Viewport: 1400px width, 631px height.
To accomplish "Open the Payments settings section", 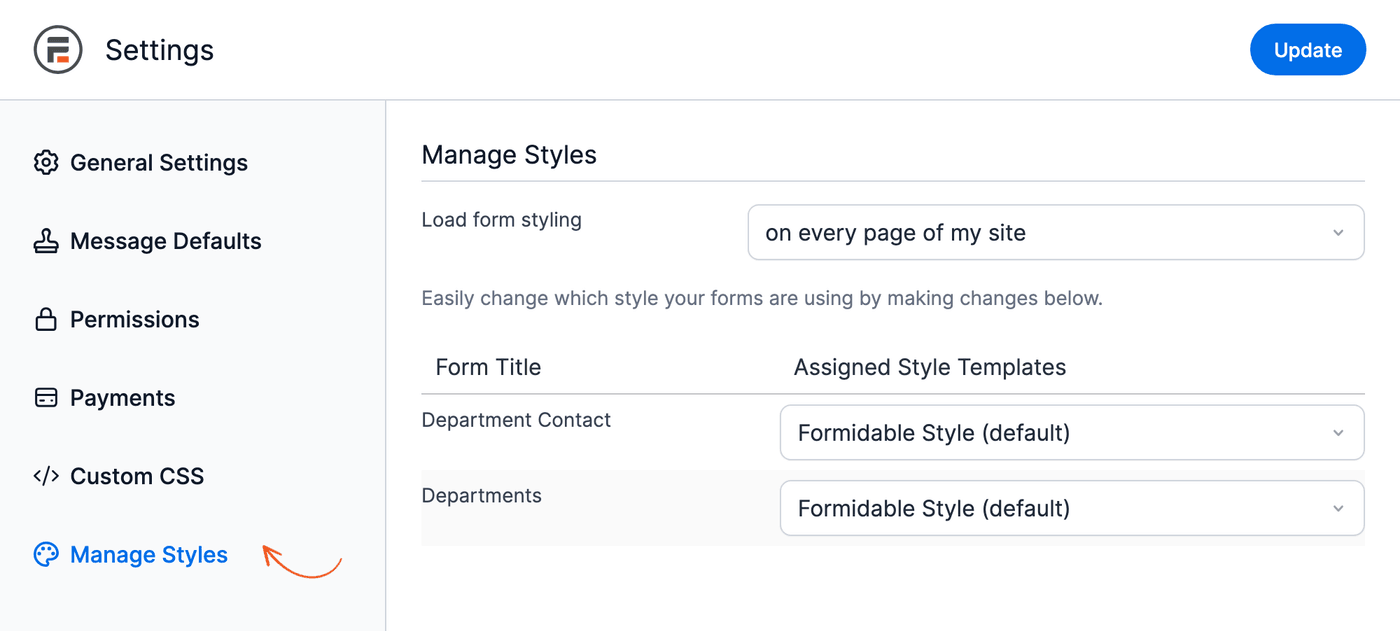I will (x=122, y=398).
